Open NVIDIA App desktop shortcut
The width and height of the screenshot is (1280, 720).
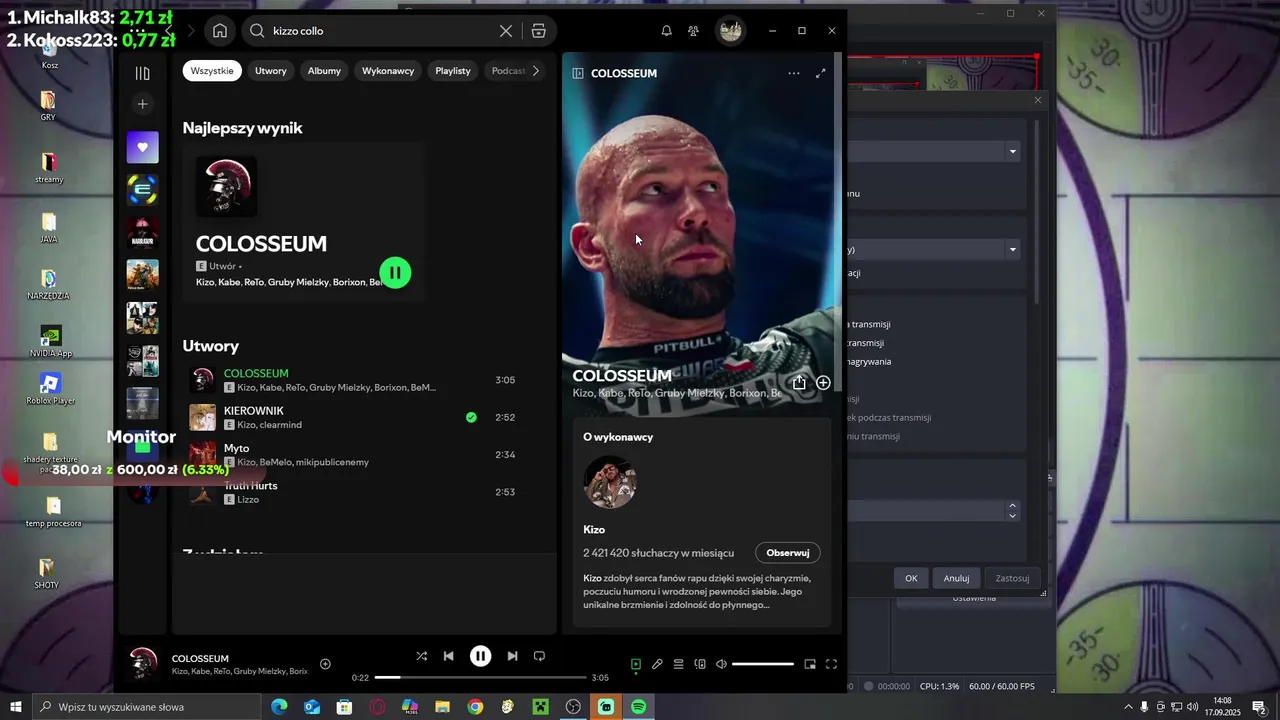click(50, 341)
